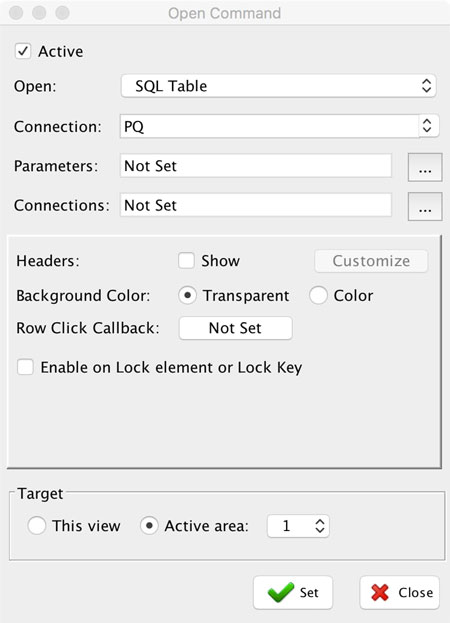
Task: Click the red X Close button
Action: (400, 592)
